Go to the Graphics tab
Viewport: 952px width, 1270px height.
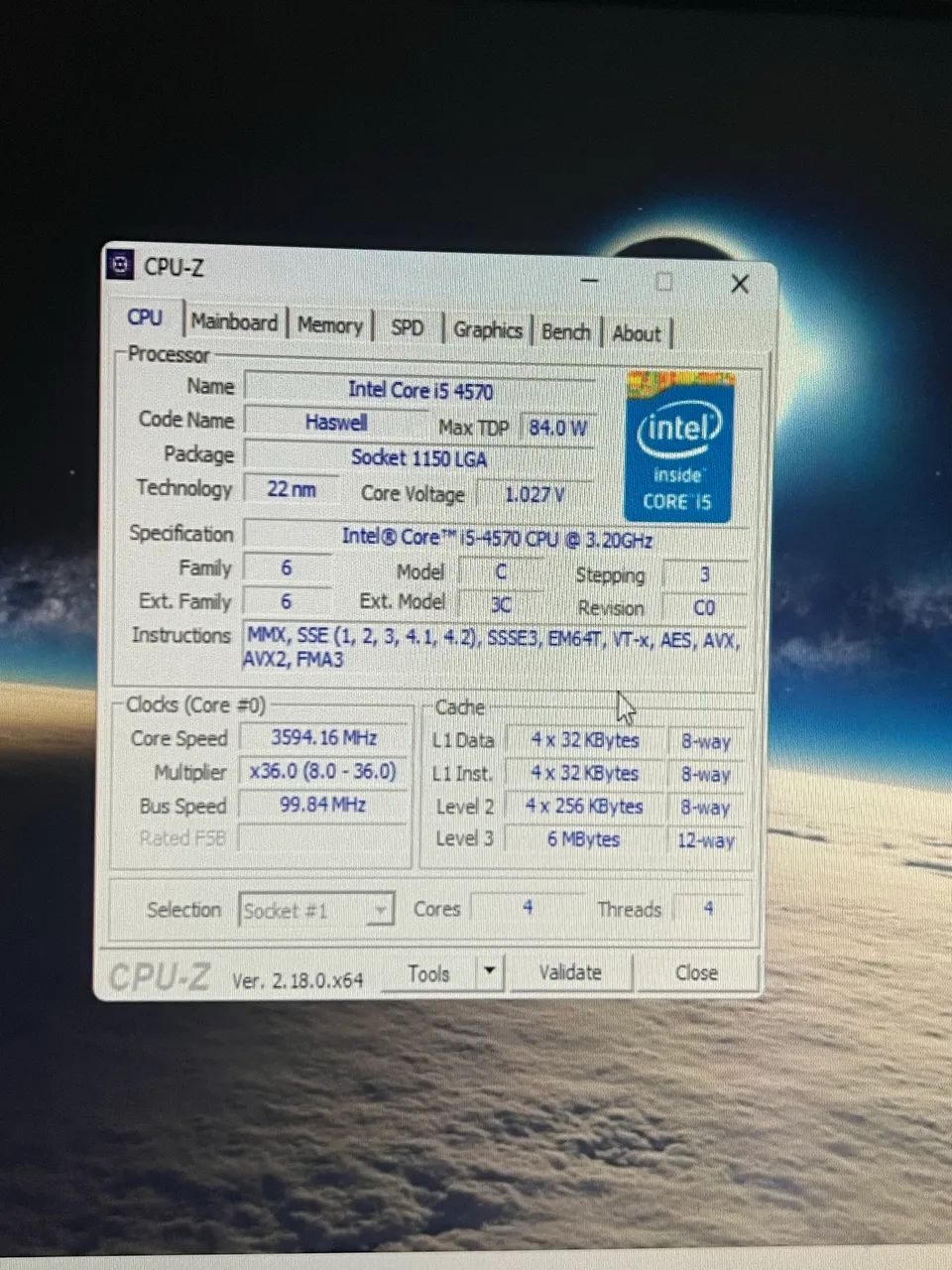(x=487, y=330)
